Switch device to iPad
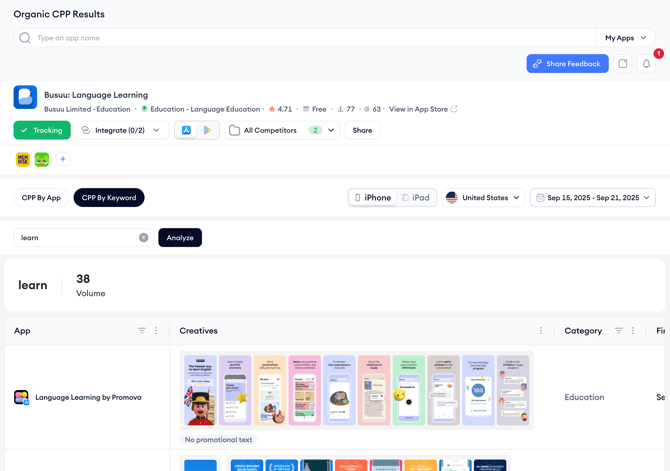The height and width of the screenshot is (471, 670). (x=416, y=198)
